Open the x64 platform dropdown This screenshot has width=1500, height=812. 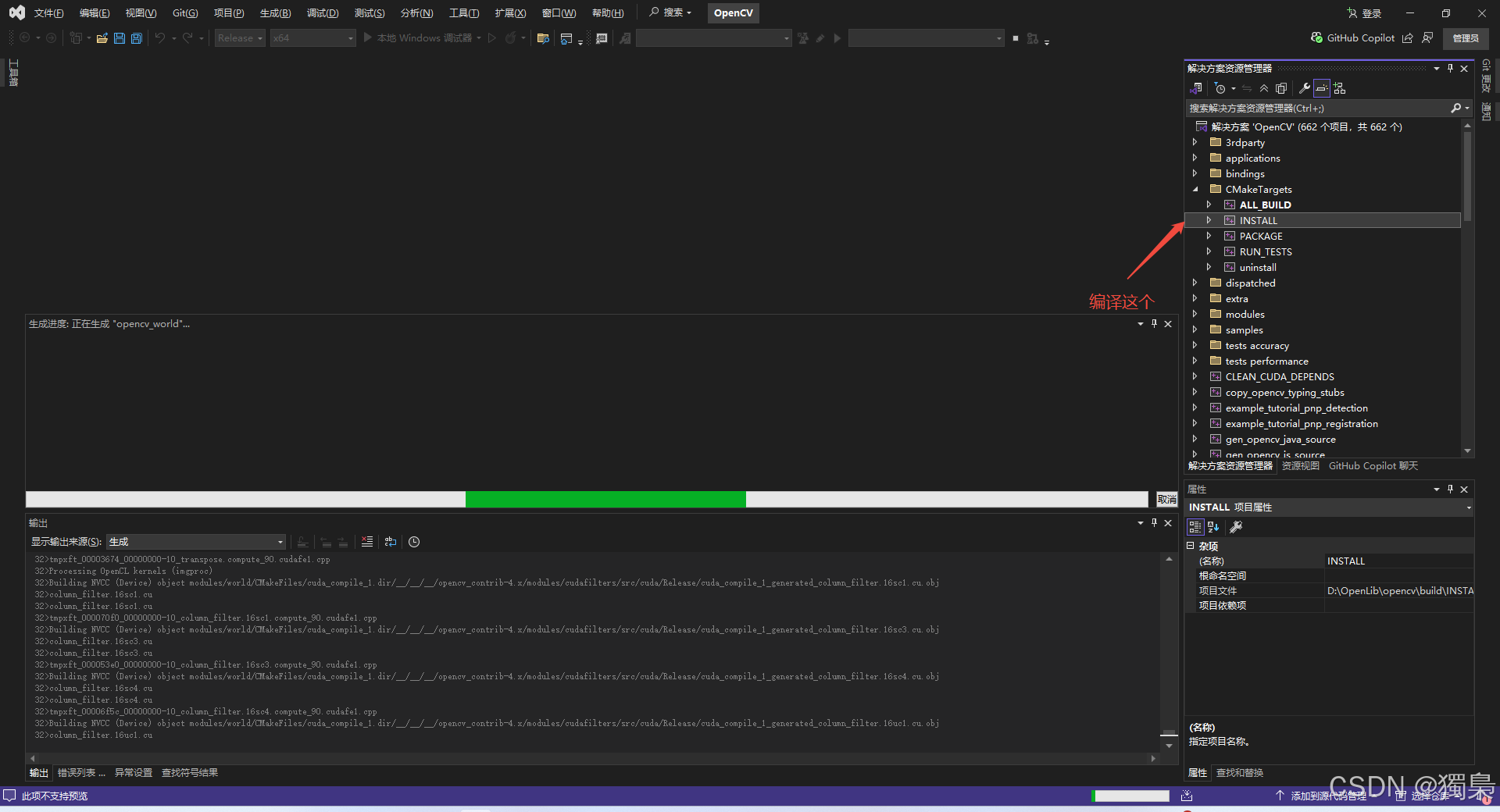(313, 38)
